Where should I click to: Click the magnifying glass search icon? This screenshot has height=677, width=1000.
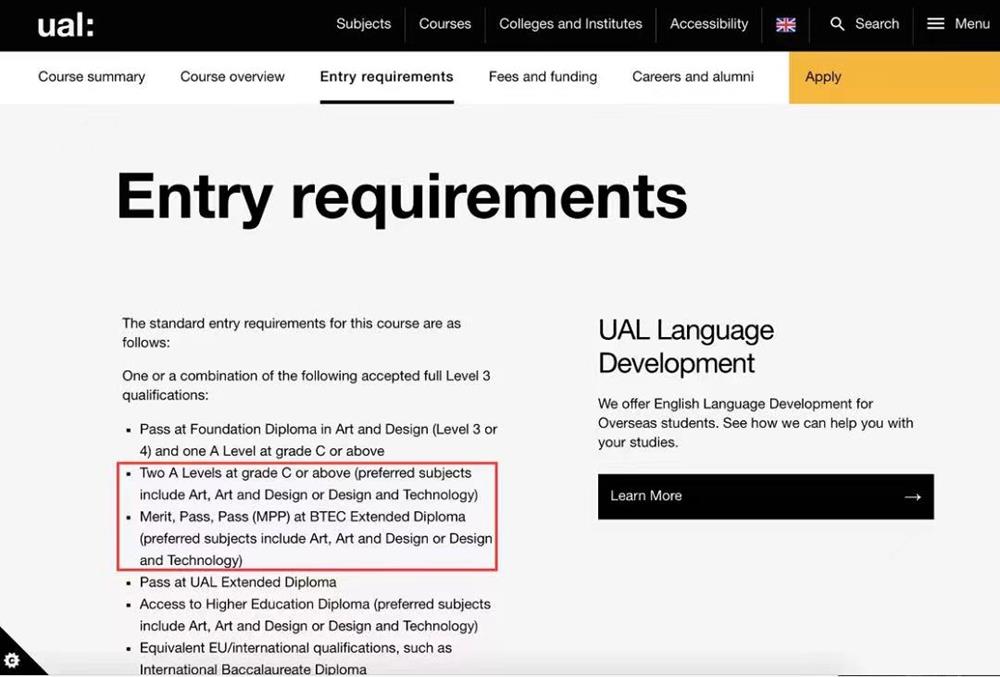[x=838, y=24]
